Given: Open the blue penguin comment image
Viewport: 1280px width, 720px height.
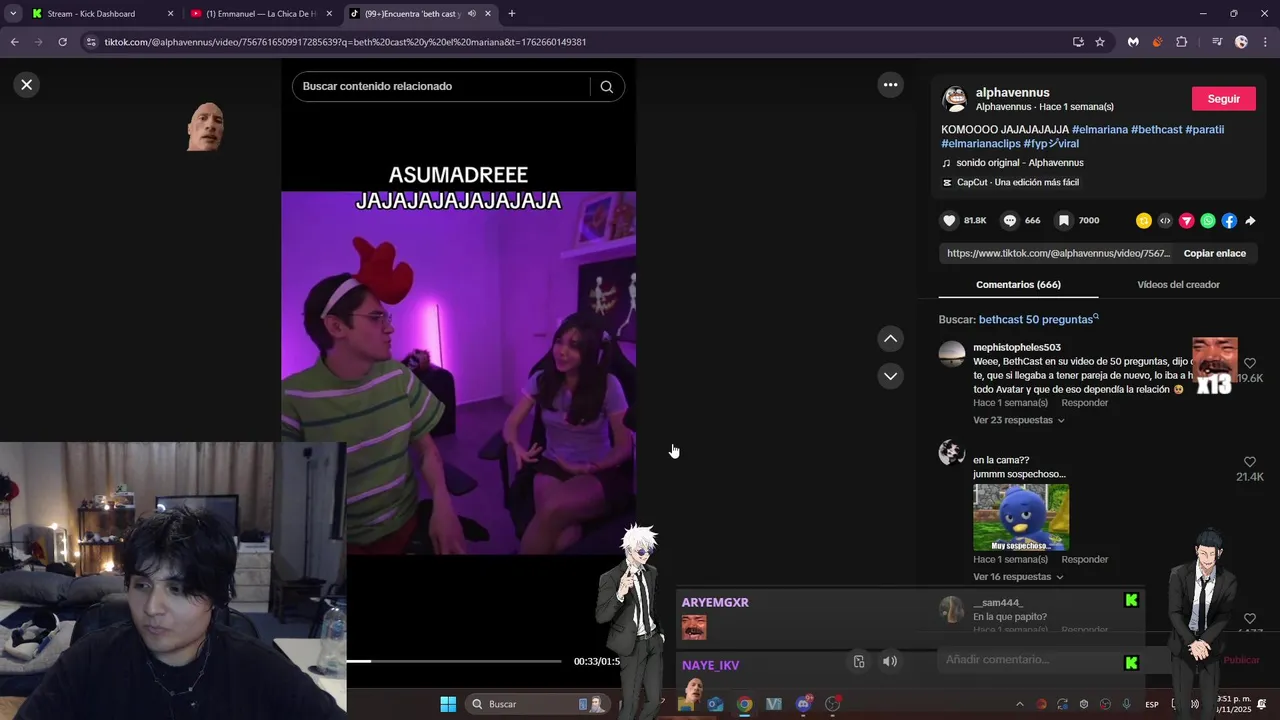Looking at the screenshot, I should [x=1021, y=518].
